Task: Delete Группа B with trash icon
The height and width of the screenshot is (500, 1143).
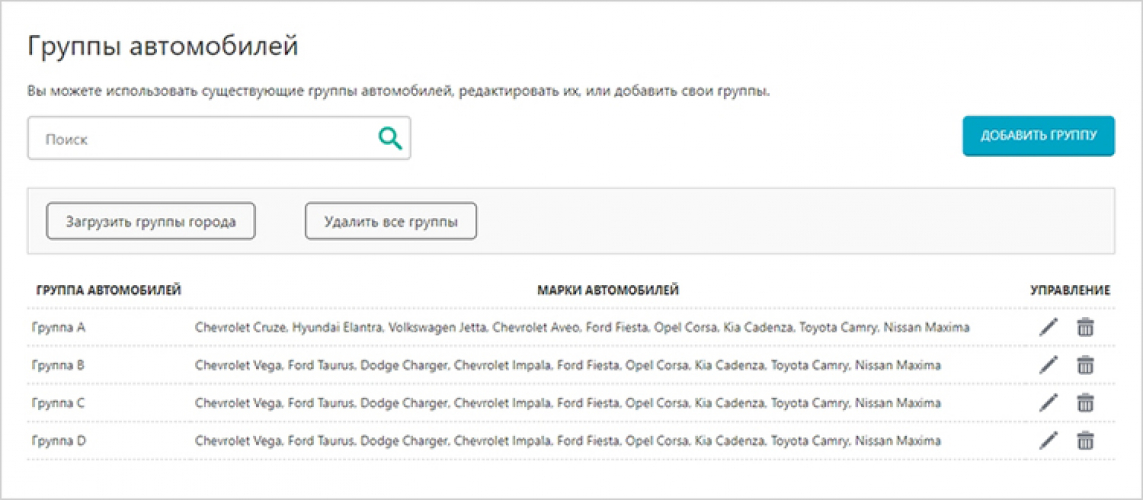Action: pyautogui.click(x=1086, y=364)
